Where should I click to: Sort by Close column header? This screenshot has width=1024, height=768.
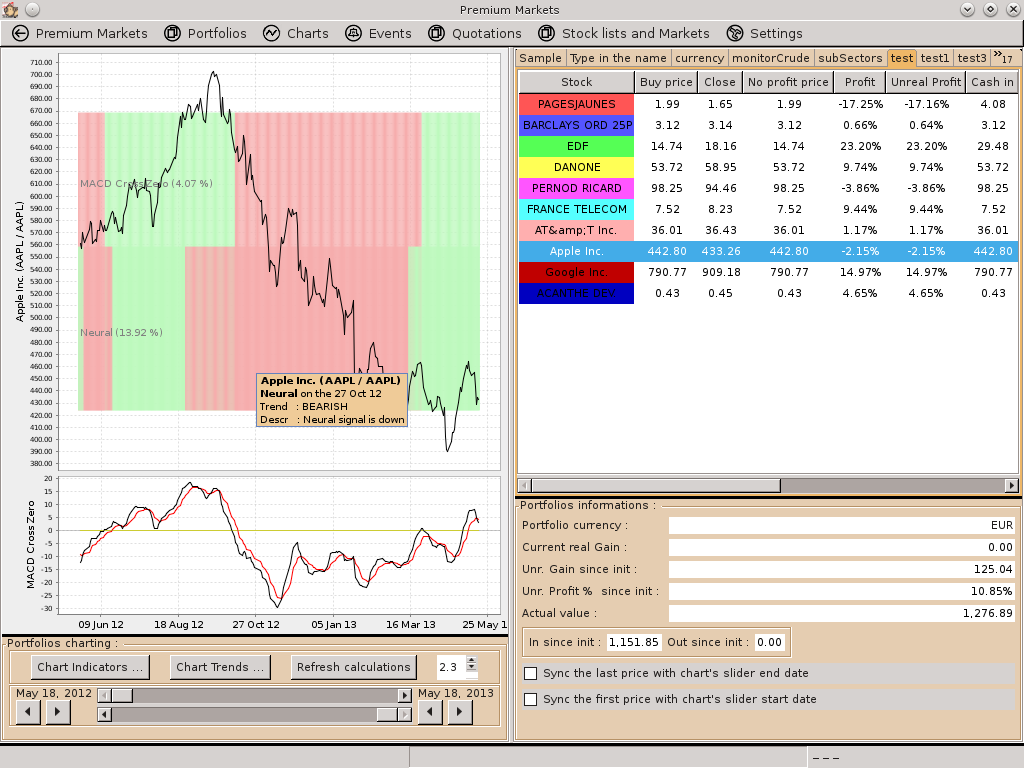coord(720,82)
